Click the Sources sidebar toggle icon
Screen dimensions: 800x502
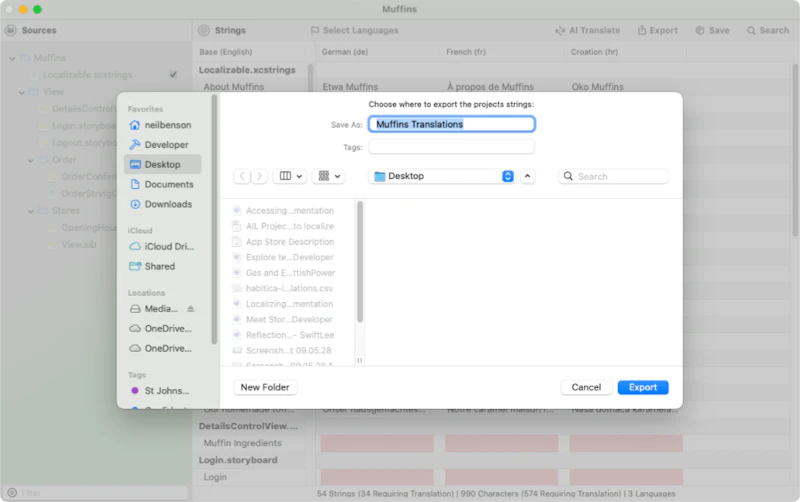11,30
